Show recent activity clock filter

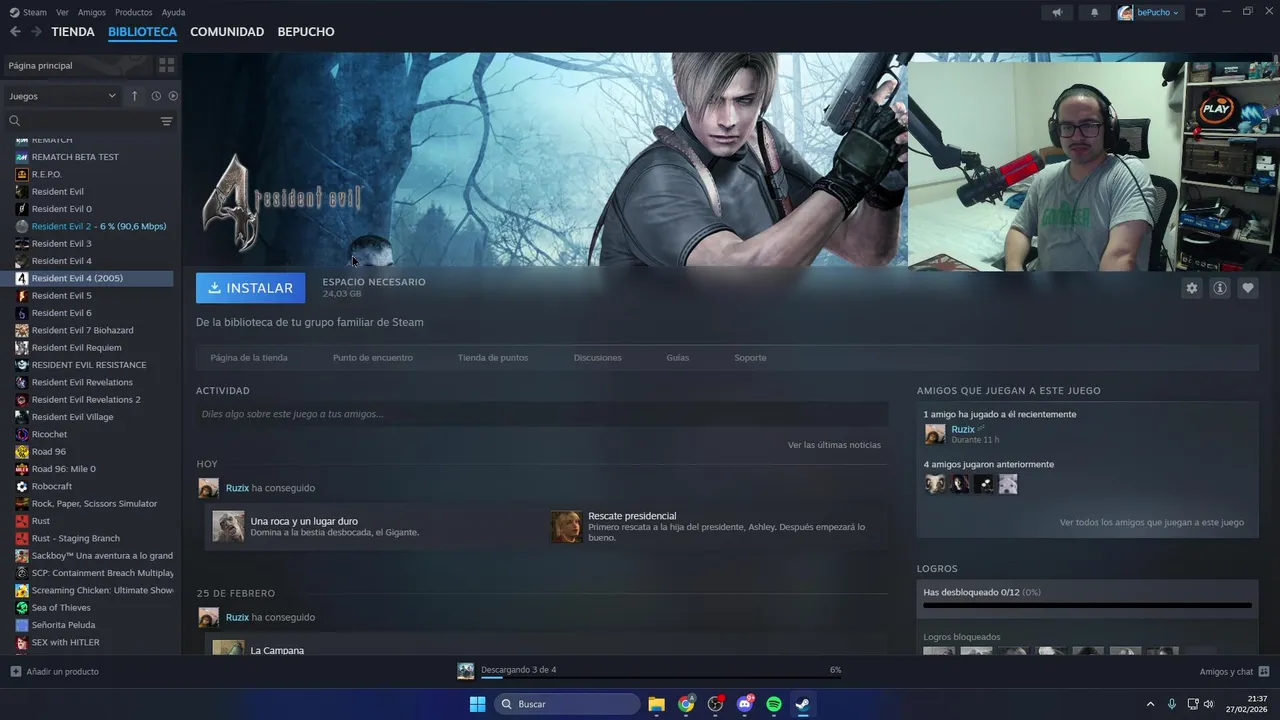[156, 96]
